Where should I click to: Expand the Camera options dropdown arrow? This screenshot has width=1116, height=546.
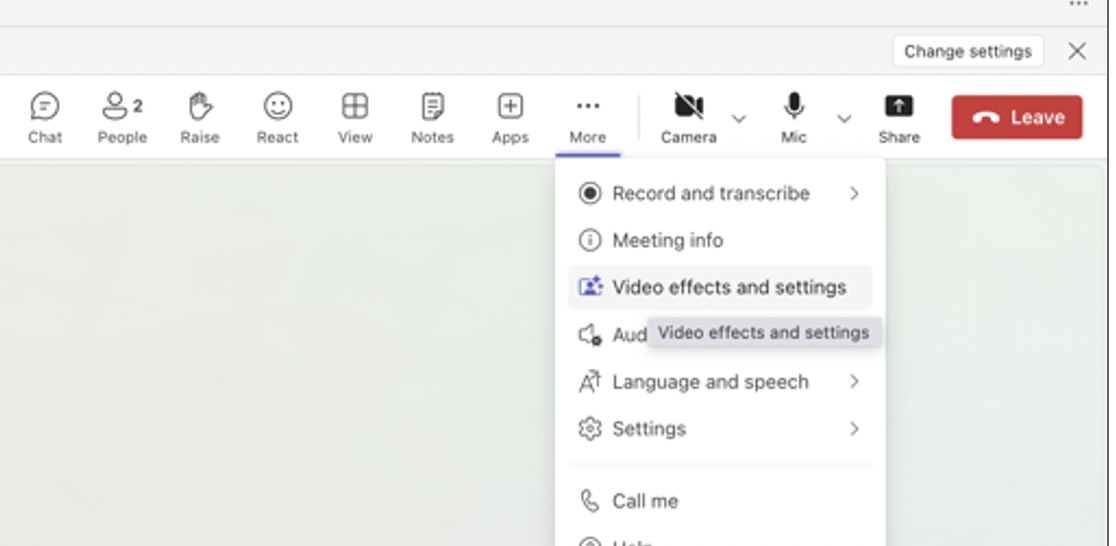click(x=739, y=119)
